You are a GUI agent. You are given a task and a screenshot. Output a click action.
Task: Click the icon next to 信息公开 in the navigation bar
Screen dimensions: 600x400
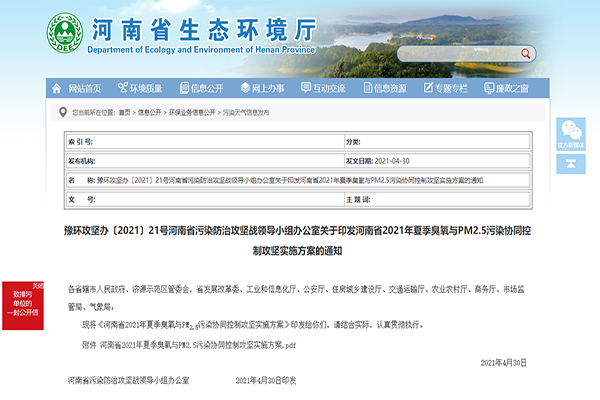click(x=183, y=88)
